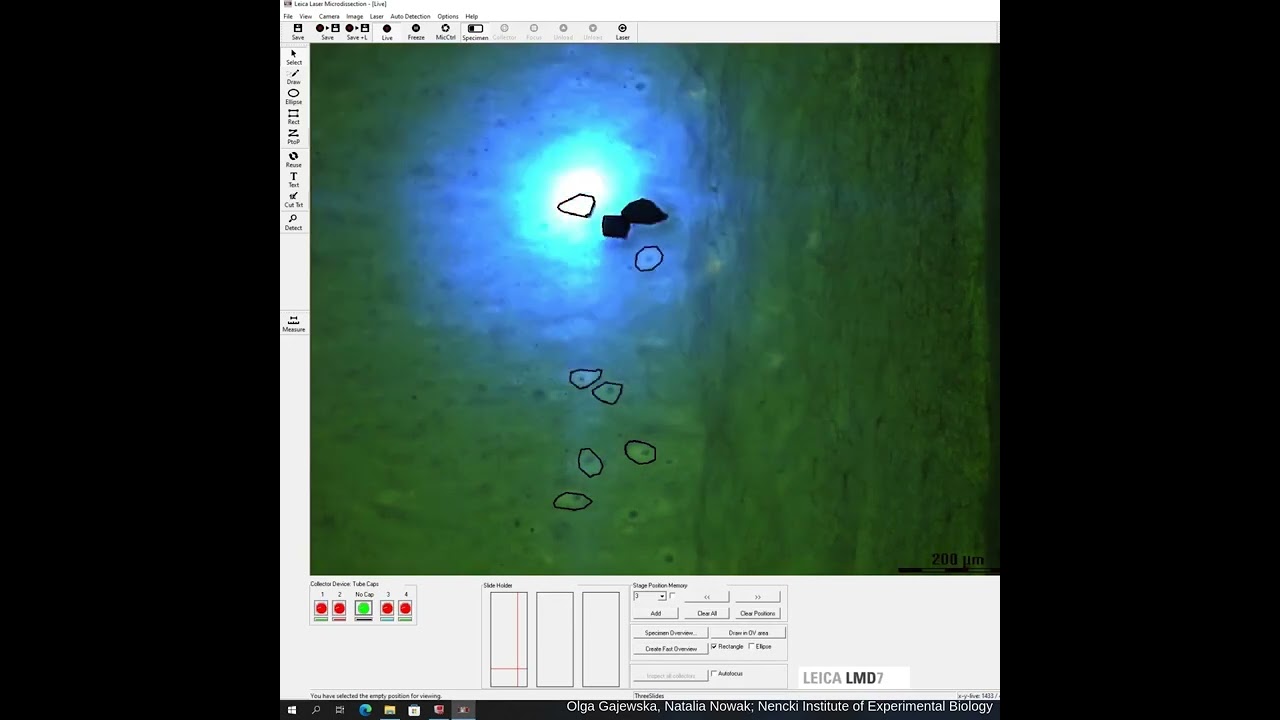The image size is (1280, 720).
Task: Toggle the Autofocus checkbox
Action: pos(714,673)
